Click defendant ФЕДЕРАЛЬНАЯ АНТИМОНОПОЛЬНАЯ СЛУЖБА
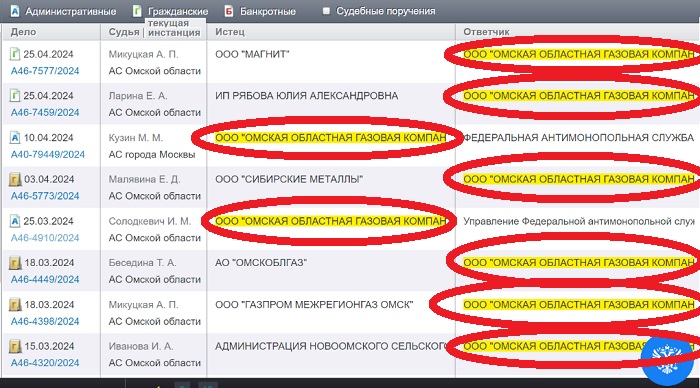The image size is (700, 388). click(x=579, y=138)
